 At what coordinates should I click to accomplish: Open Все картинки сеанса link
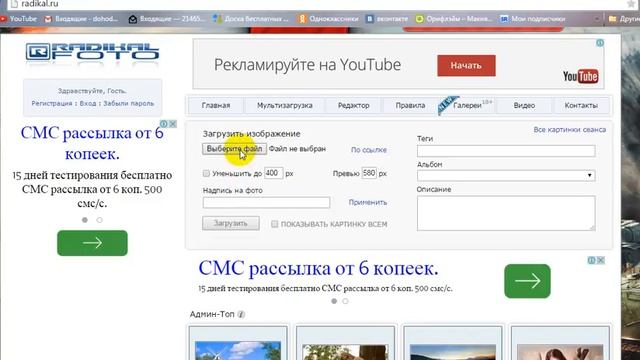click(569, 130)
